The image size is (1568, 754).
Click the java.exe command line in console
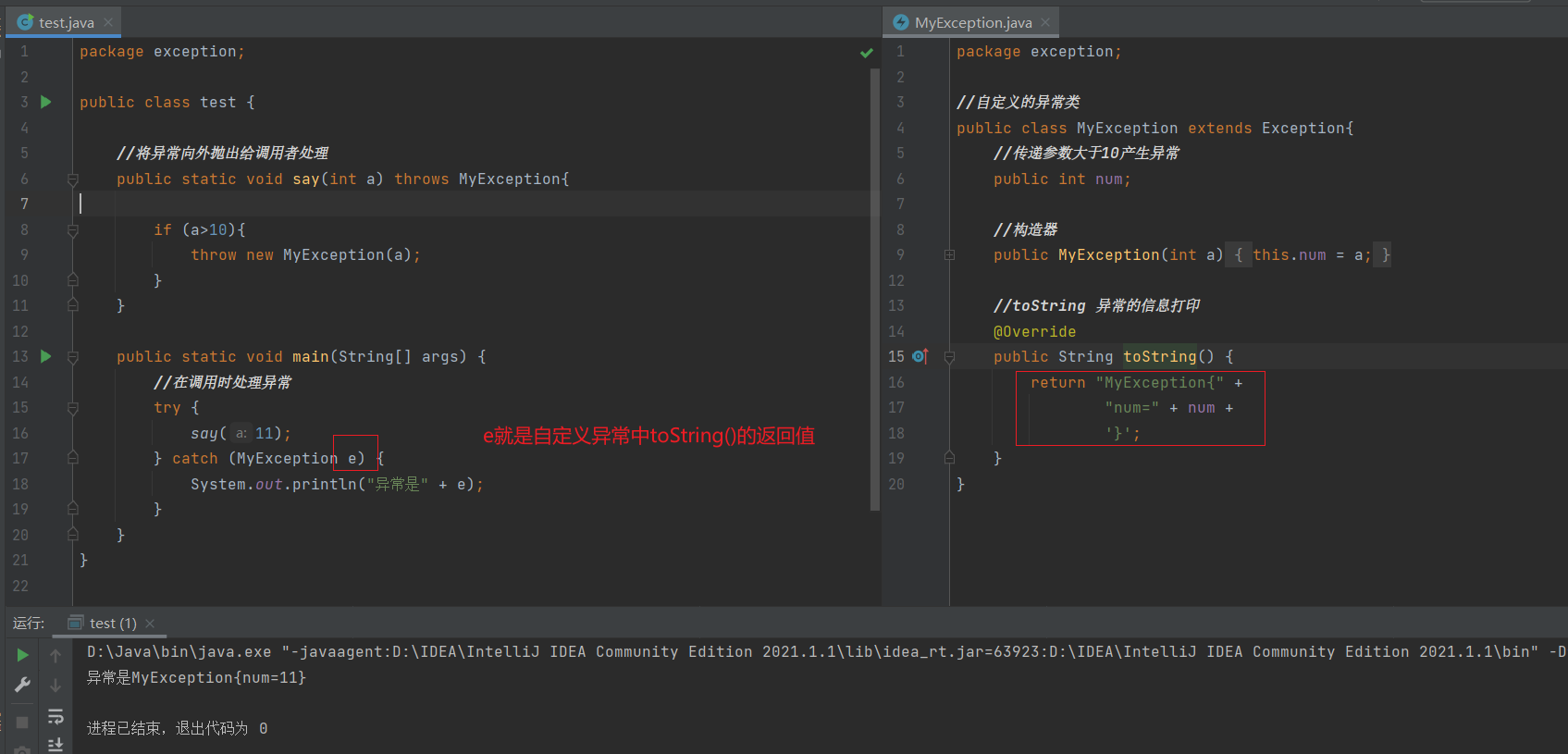tap(826, 651)
